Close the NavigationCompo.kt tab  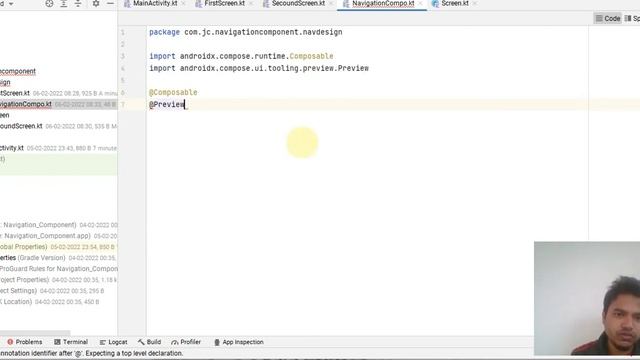pos(420,4)
